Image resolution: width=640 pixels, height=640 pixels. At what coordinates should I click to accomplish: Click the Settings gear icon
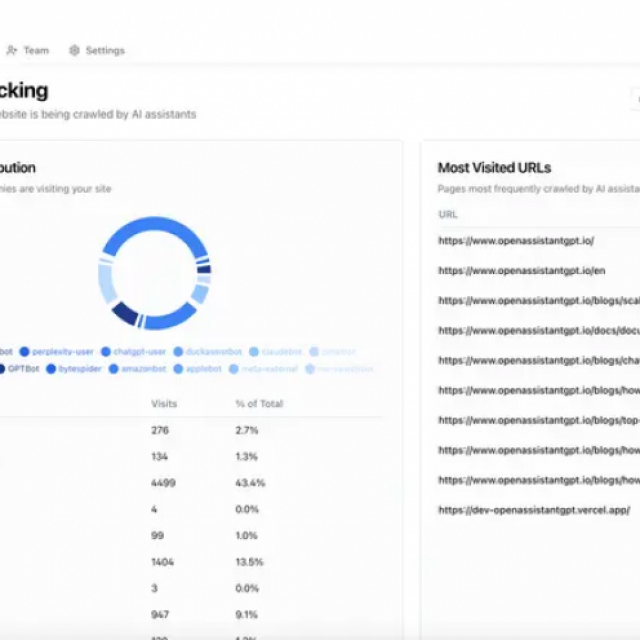pos(74,50)
